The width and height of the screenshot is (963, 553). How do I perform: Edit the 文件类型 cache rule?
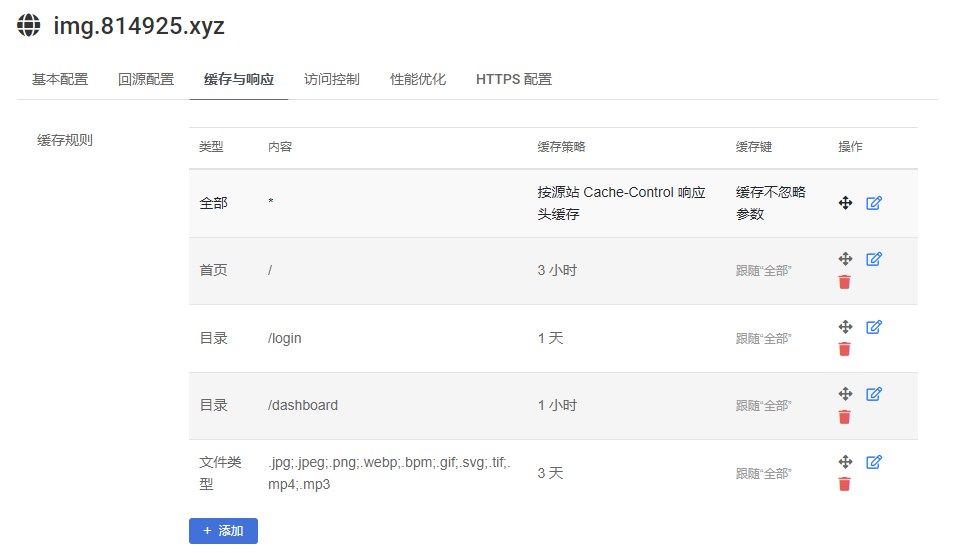click(874, 462)
